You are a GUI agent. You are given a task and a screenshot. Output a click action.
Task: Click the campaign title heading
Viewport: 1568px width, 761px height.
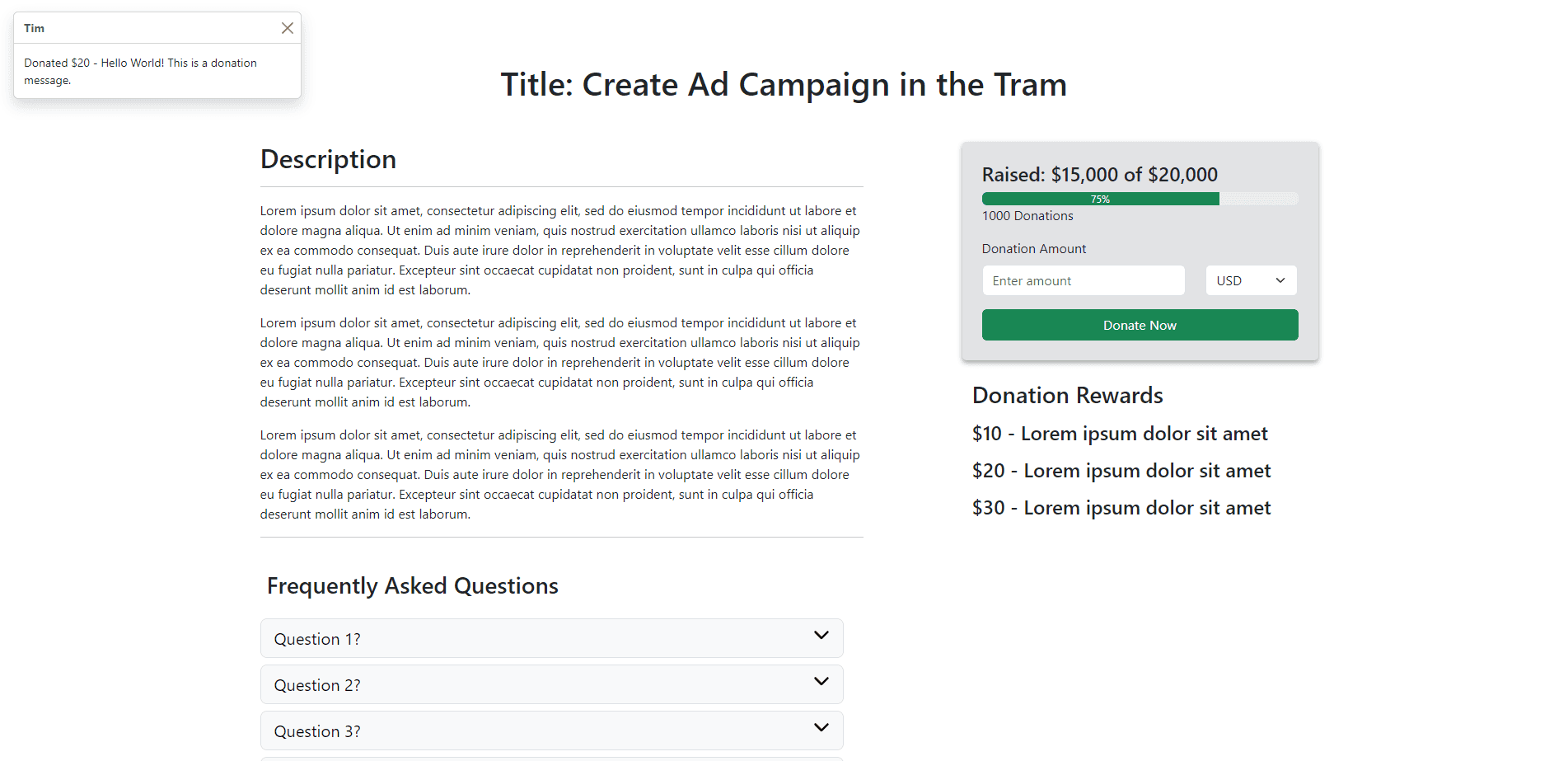click(x=784, y=85)
